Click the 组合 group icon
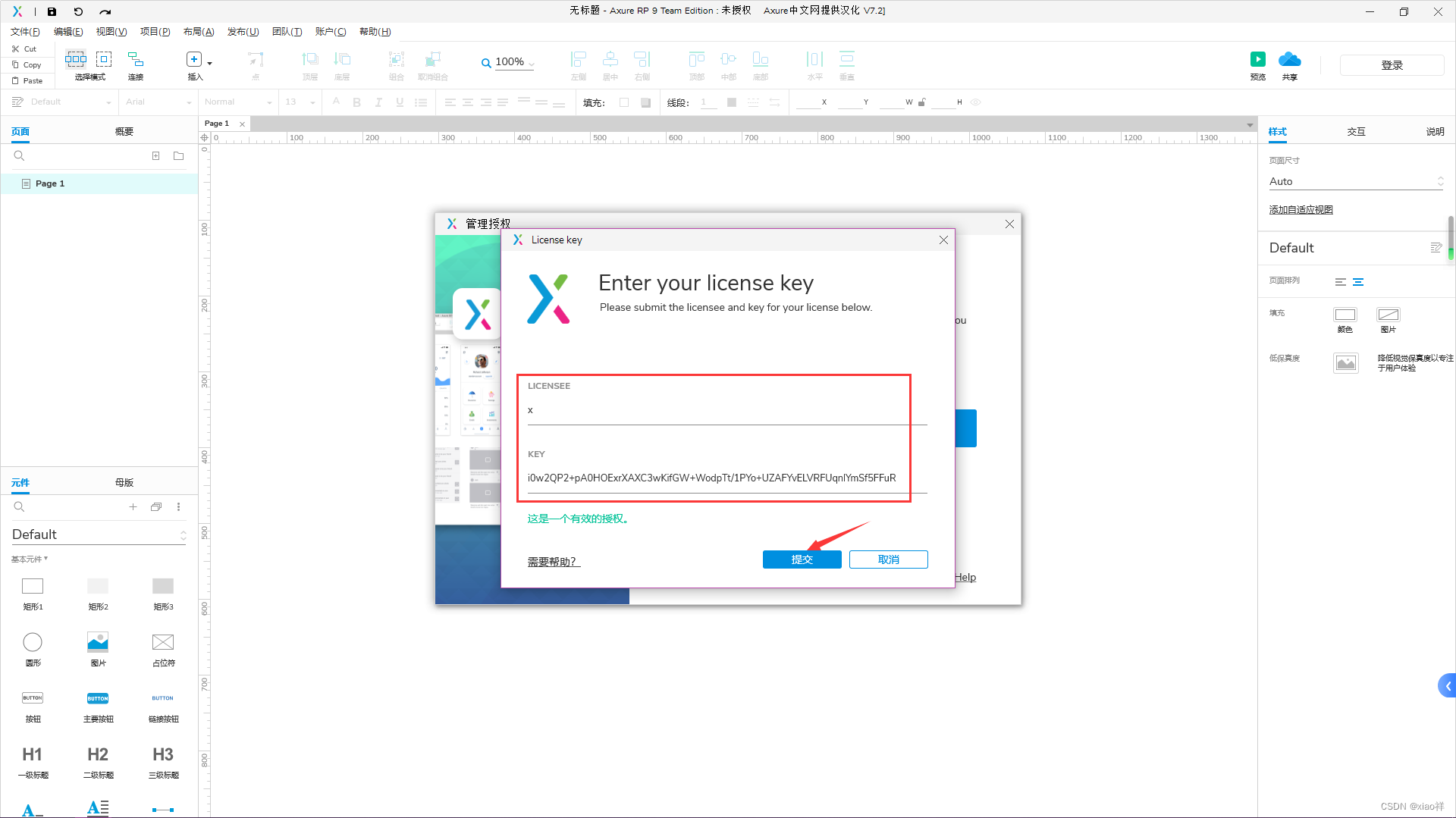 (397, 59)
